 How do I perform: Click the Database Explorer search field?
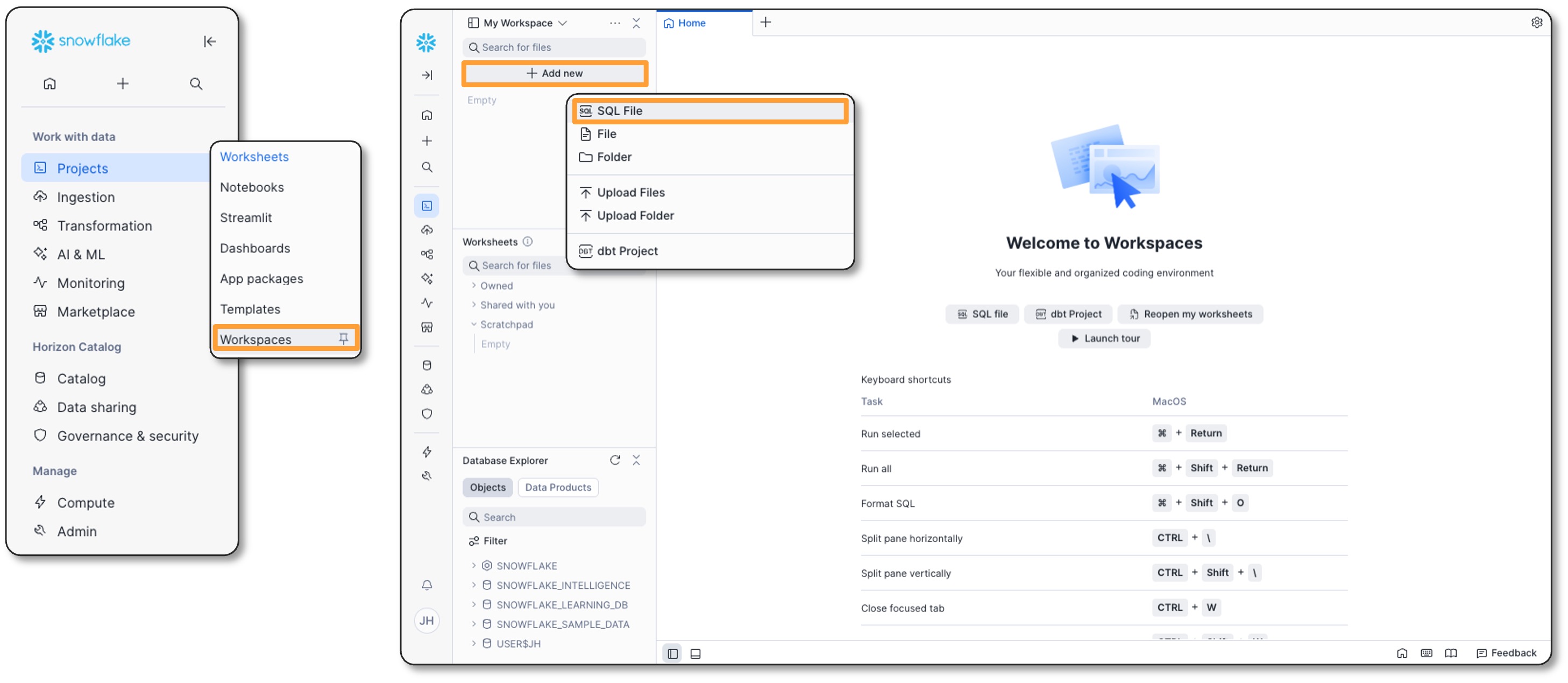(x=554, y=517)
